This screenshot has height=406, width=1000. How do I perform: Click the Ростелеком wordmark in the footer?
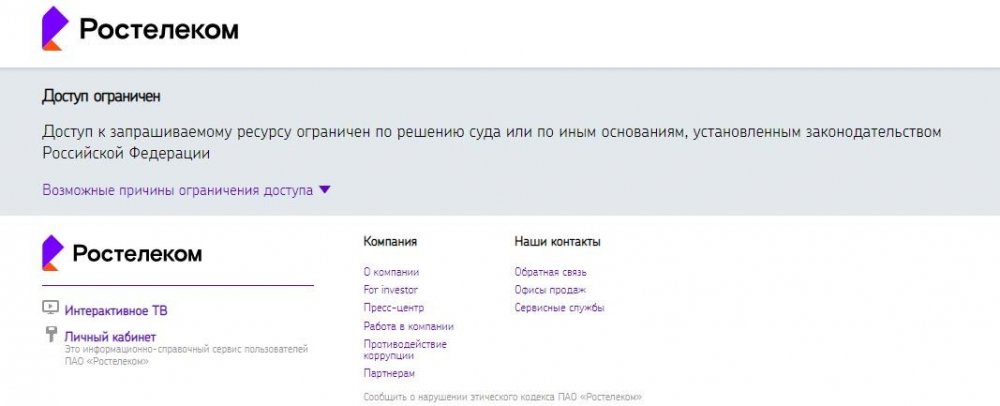137,254
